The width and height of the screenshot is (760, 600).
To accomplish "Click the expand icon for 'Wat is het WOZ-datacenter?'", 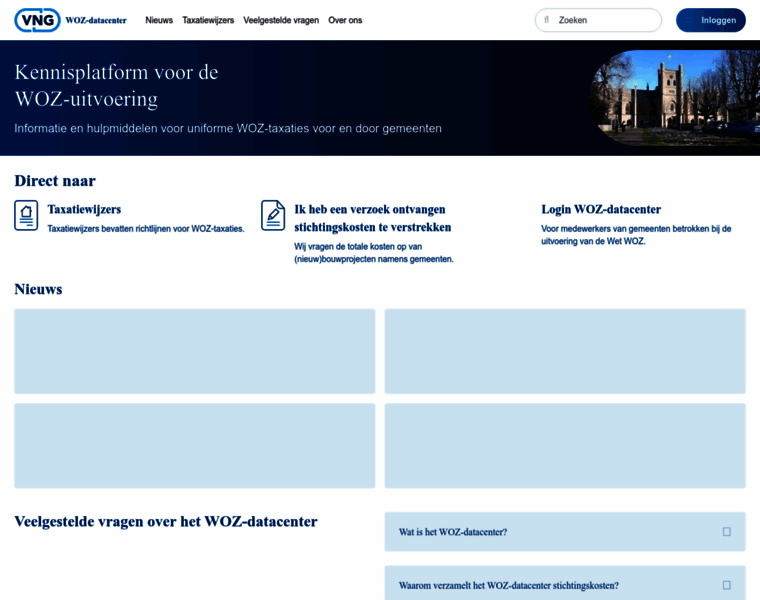I will [x=727, y=532].
